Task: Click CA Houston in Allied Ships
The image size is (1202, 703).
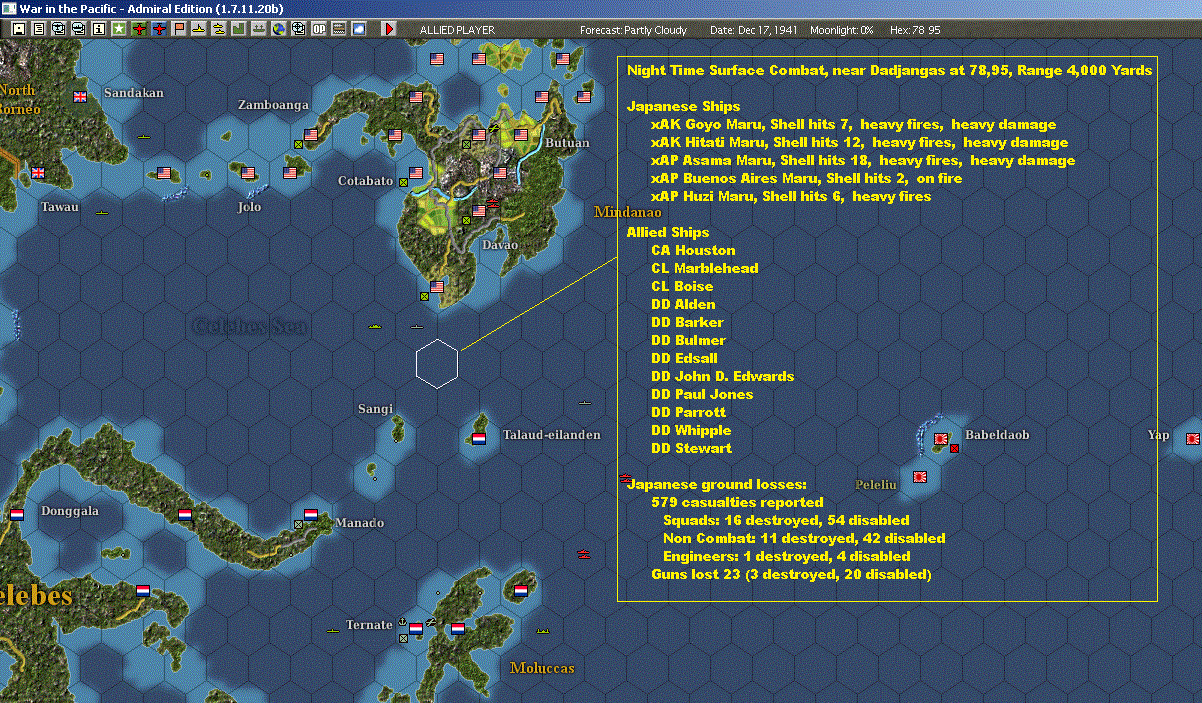Action: 693,251
